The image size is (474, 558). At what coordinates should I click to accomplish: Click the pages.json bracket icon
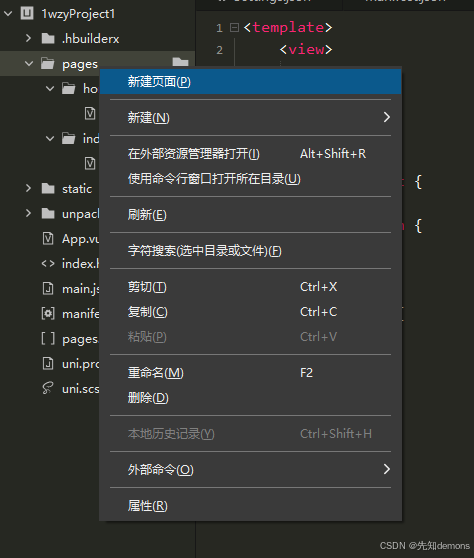tap(48, 339)
